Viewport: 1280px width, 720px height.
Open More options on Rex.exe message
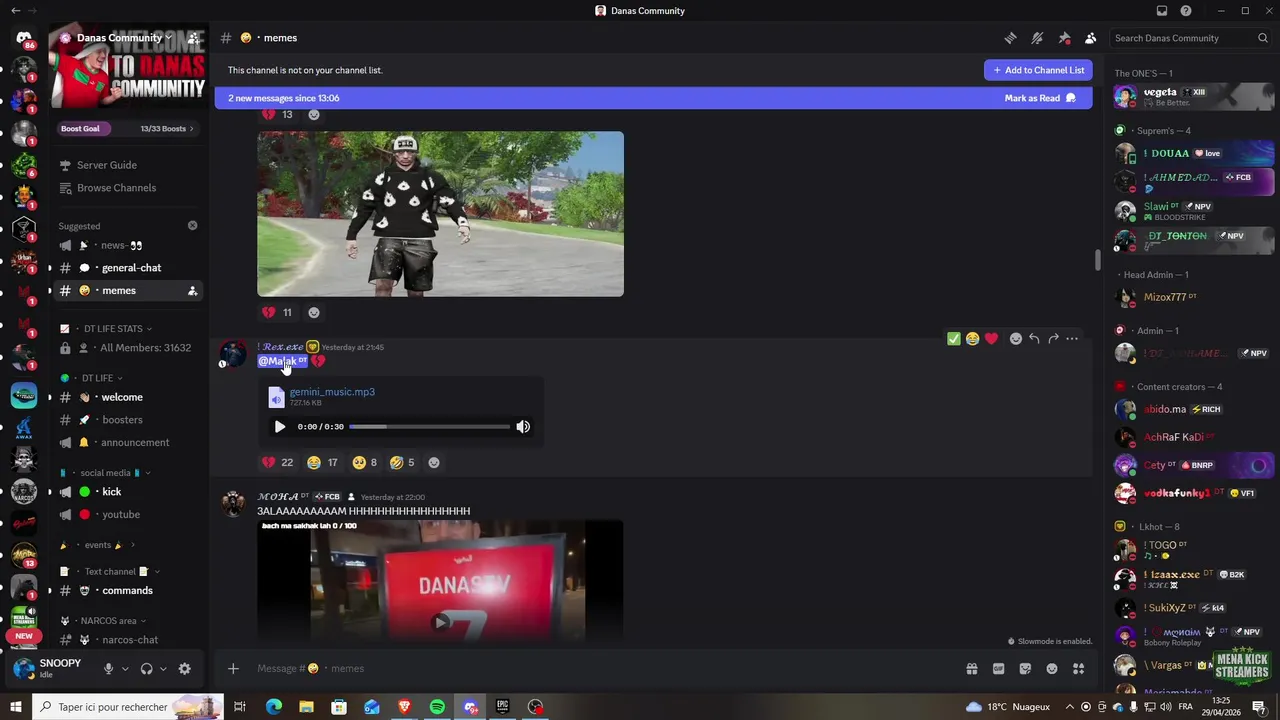point(1072,339)
